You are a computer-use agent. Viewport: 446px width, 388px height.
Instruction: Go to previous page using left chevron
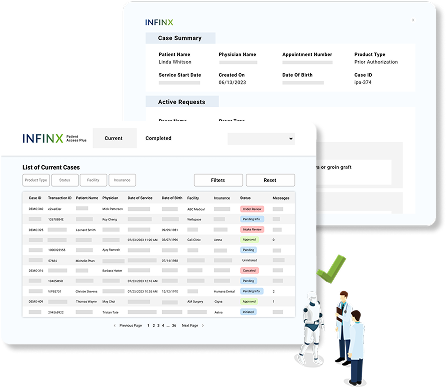[x=115, y=325]
